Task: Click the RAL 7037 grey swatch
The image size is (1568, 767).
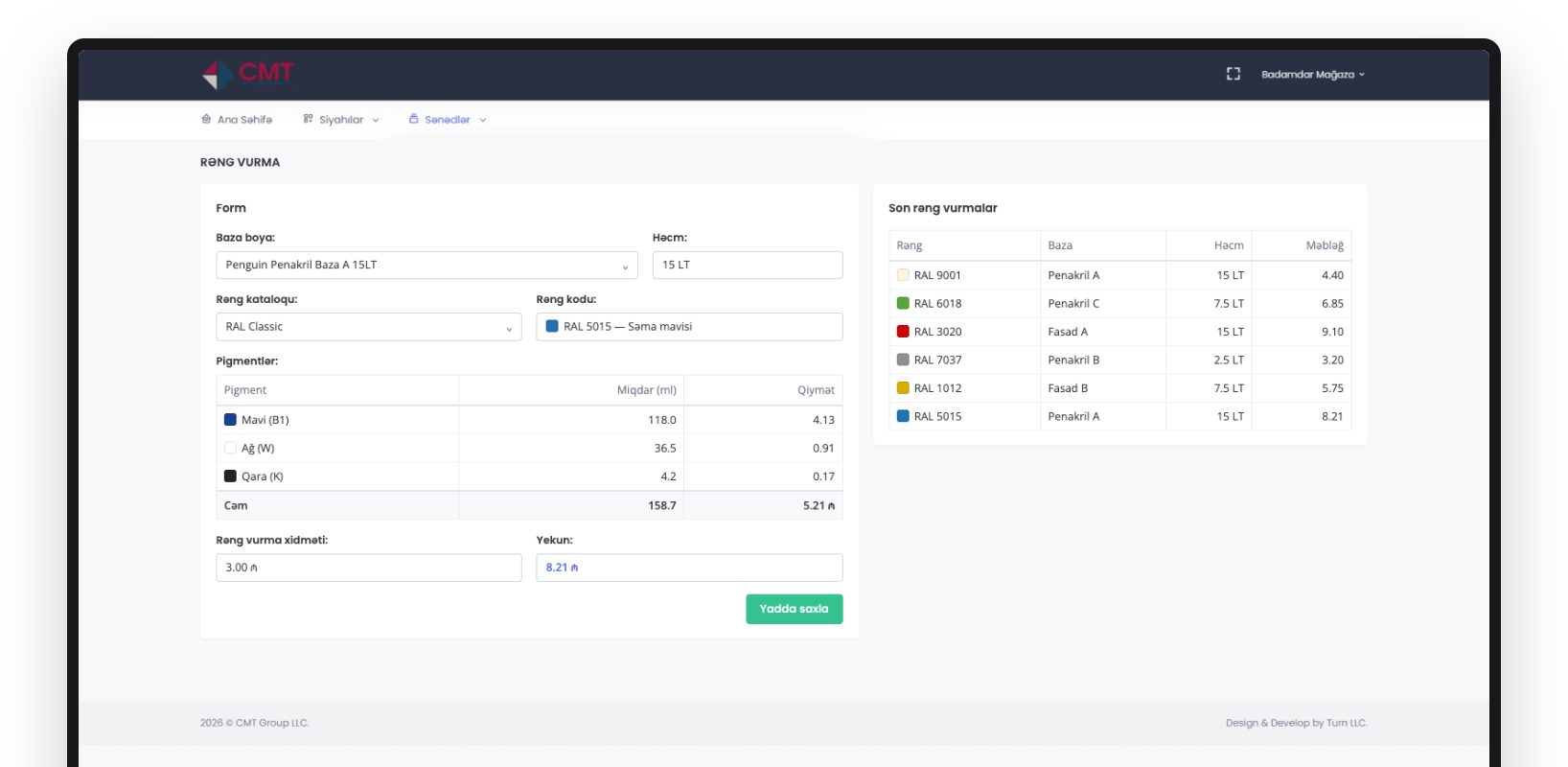Action: (x=903, y=360)
